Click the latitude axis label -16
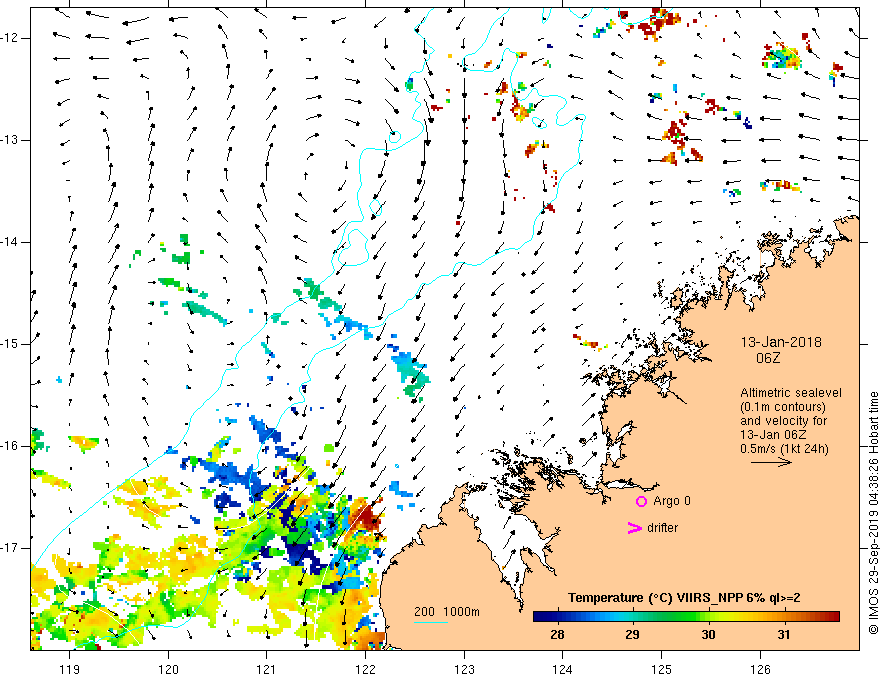This screenshot has height=680, width=880. (10, 446)
